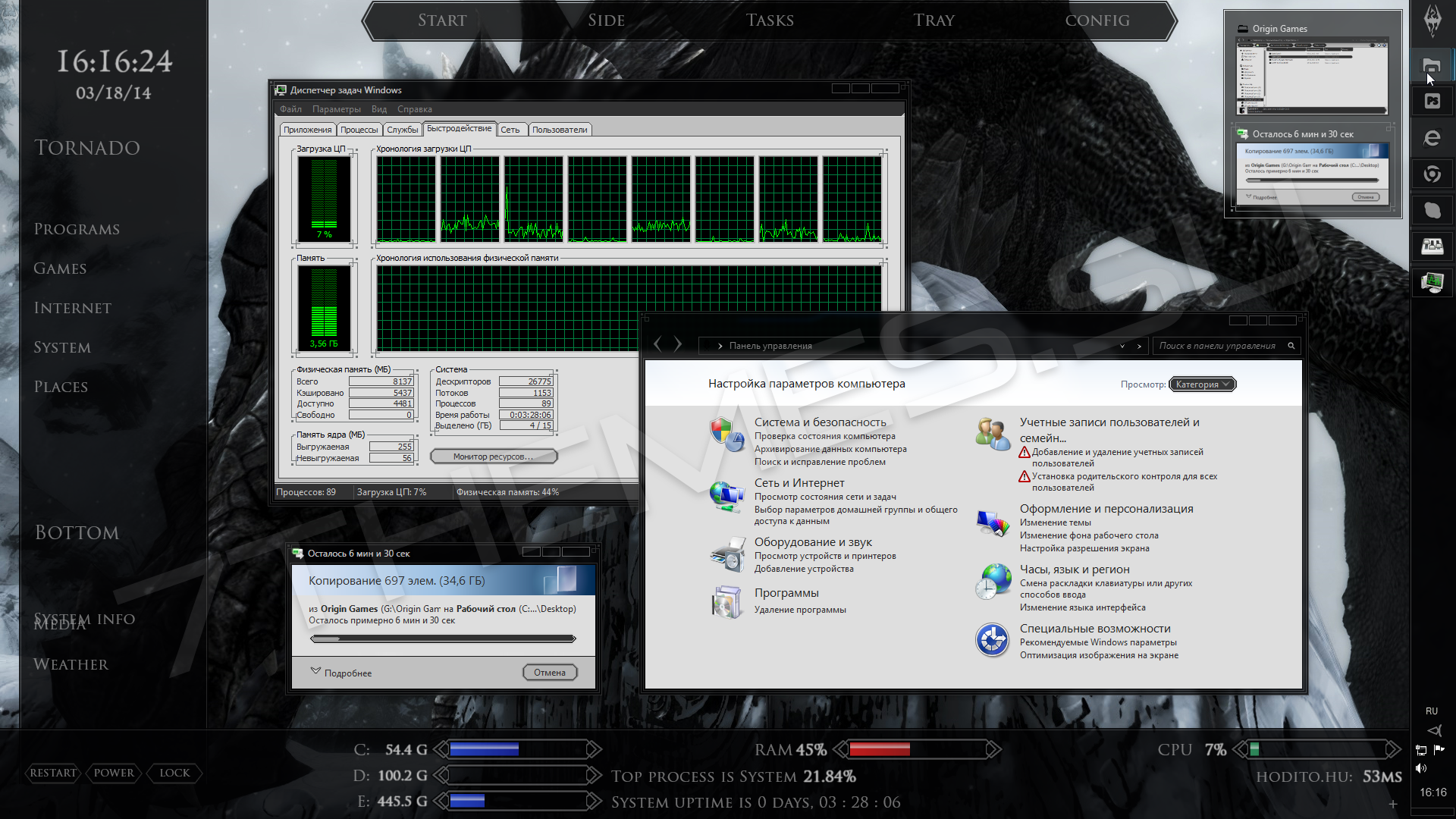The width and height of the screenshot is (1456, 819).
Task: Click right arrow of D: drive meter
Action: pos(595,776)
